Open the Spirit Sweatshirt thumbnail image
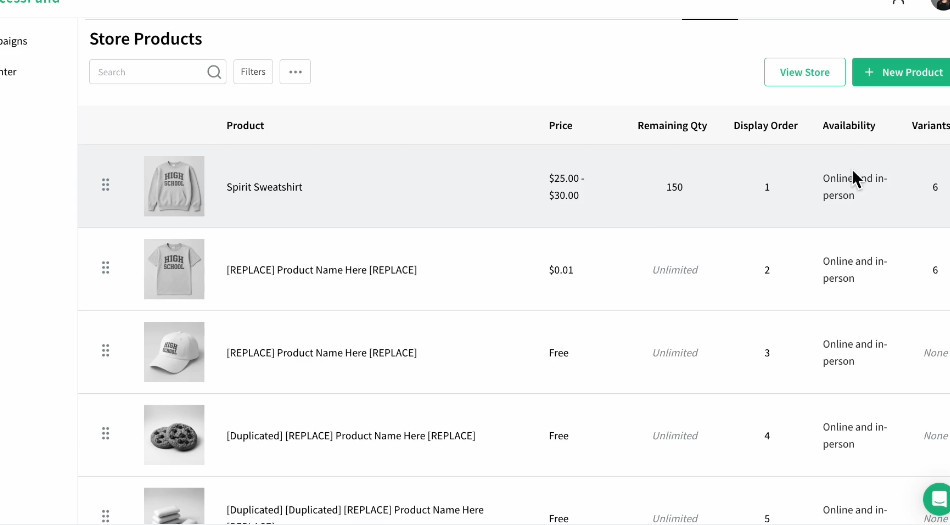 pos(174,186)
